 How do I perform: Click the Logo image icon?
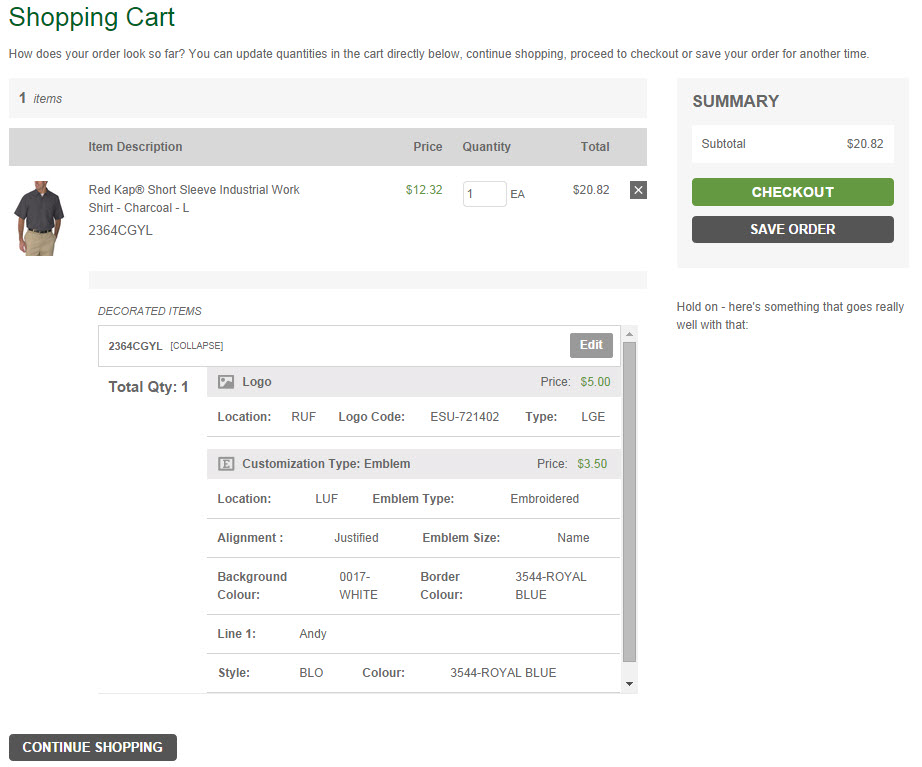pyautogui.click(x=226, y=382)
